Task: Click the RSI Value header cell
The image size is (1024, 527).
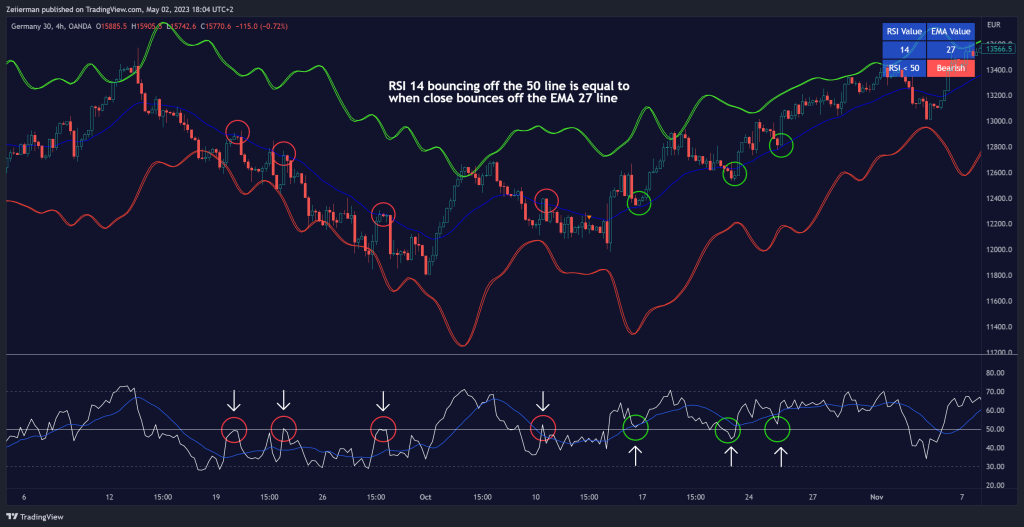Action: (x=903, y=31)
